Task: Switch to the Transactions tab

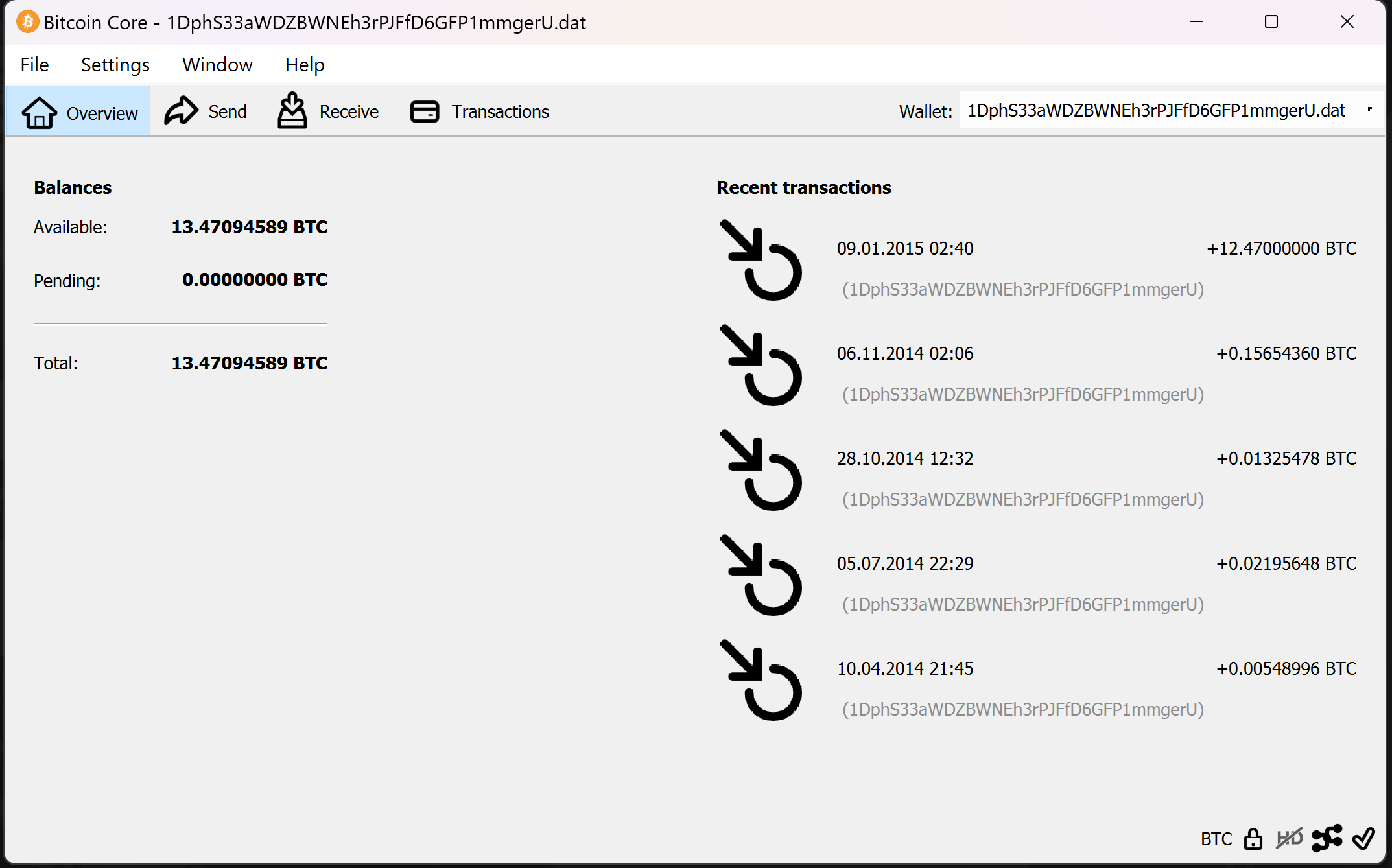Action: click(480, 111)
